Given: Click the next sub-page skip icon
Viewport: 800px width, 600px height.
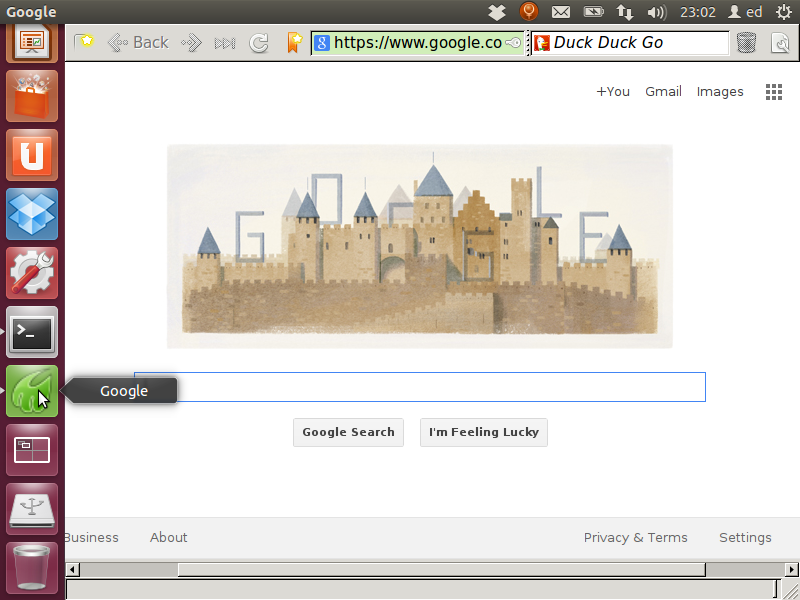Looking at the screenshot, I should (x=224, y=43).
